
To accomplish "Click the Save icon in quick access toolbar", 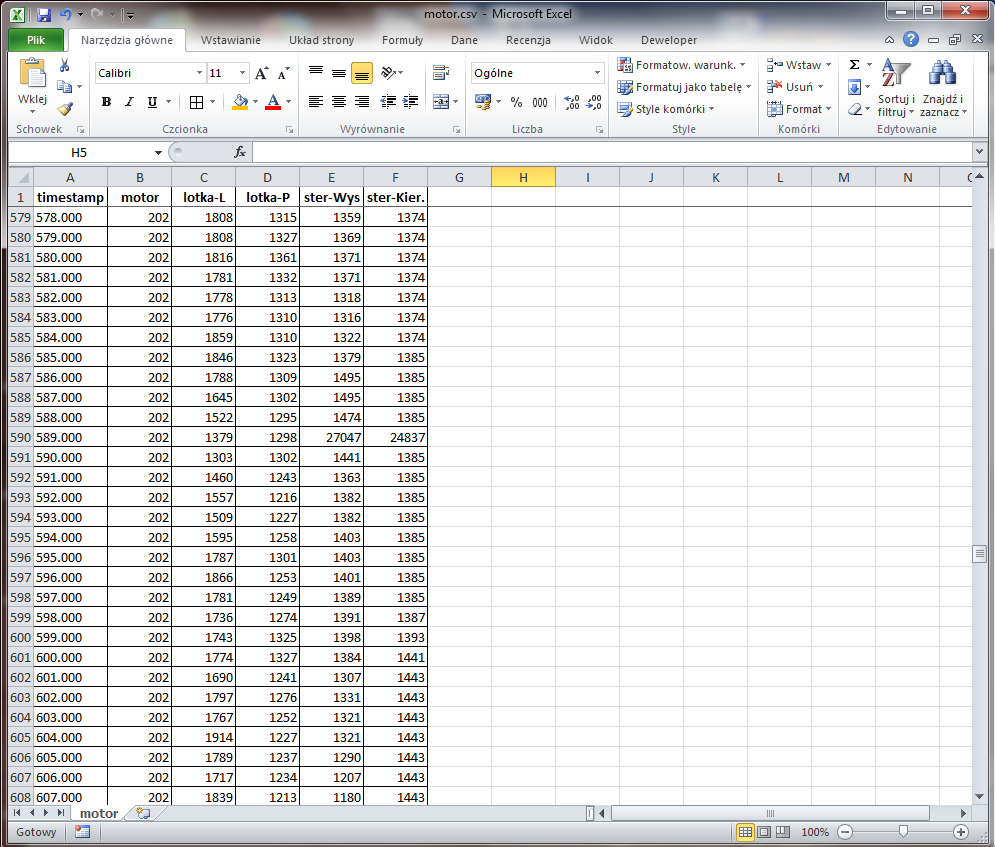I will [x=43, y=15].
